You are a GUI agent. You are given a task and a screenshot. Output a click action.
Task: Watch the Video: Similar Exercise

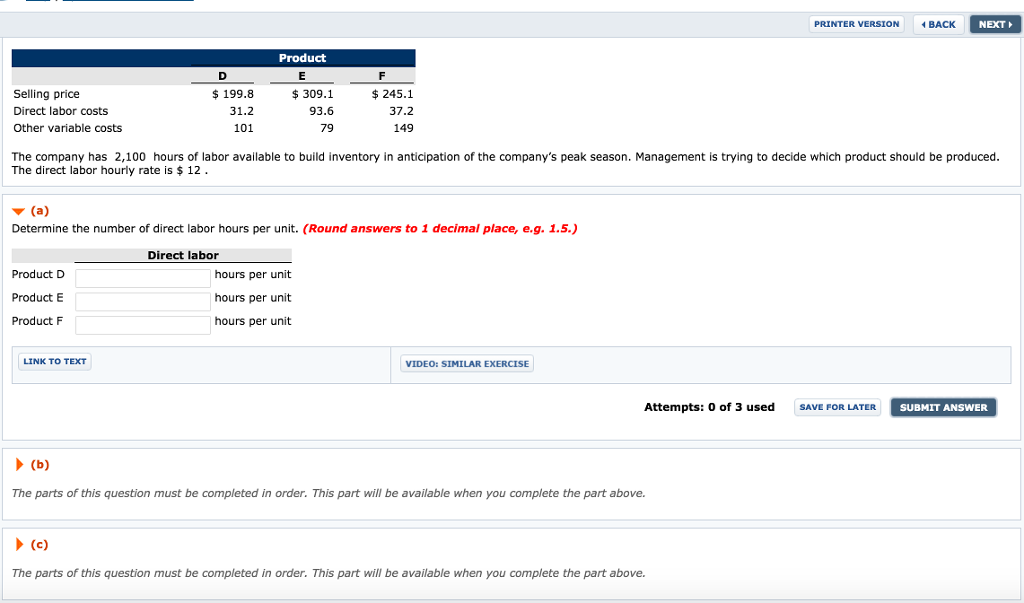pyautogui.click(x=466, y=363)
